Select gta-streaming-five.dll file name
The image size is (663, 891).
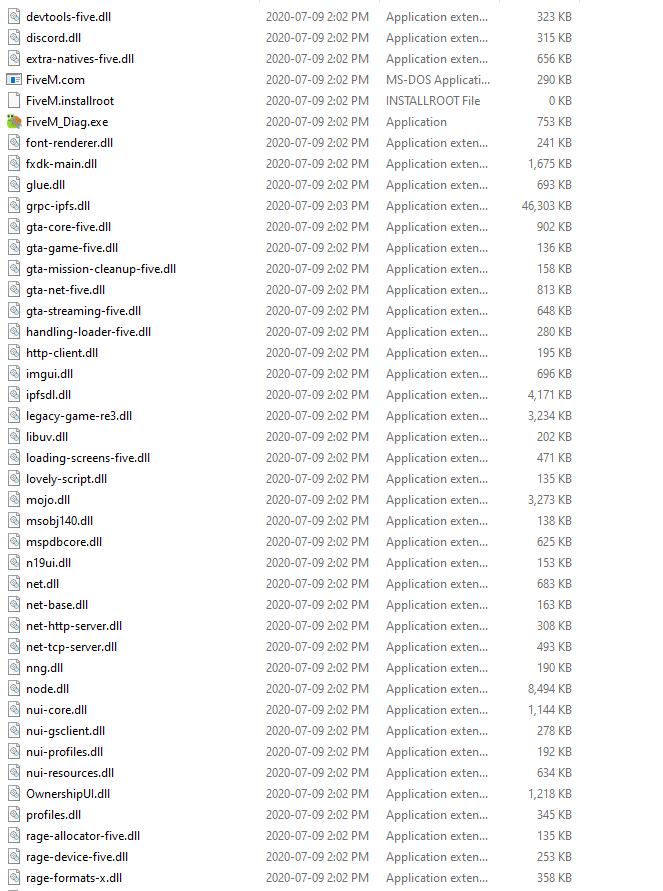point(84,311)
